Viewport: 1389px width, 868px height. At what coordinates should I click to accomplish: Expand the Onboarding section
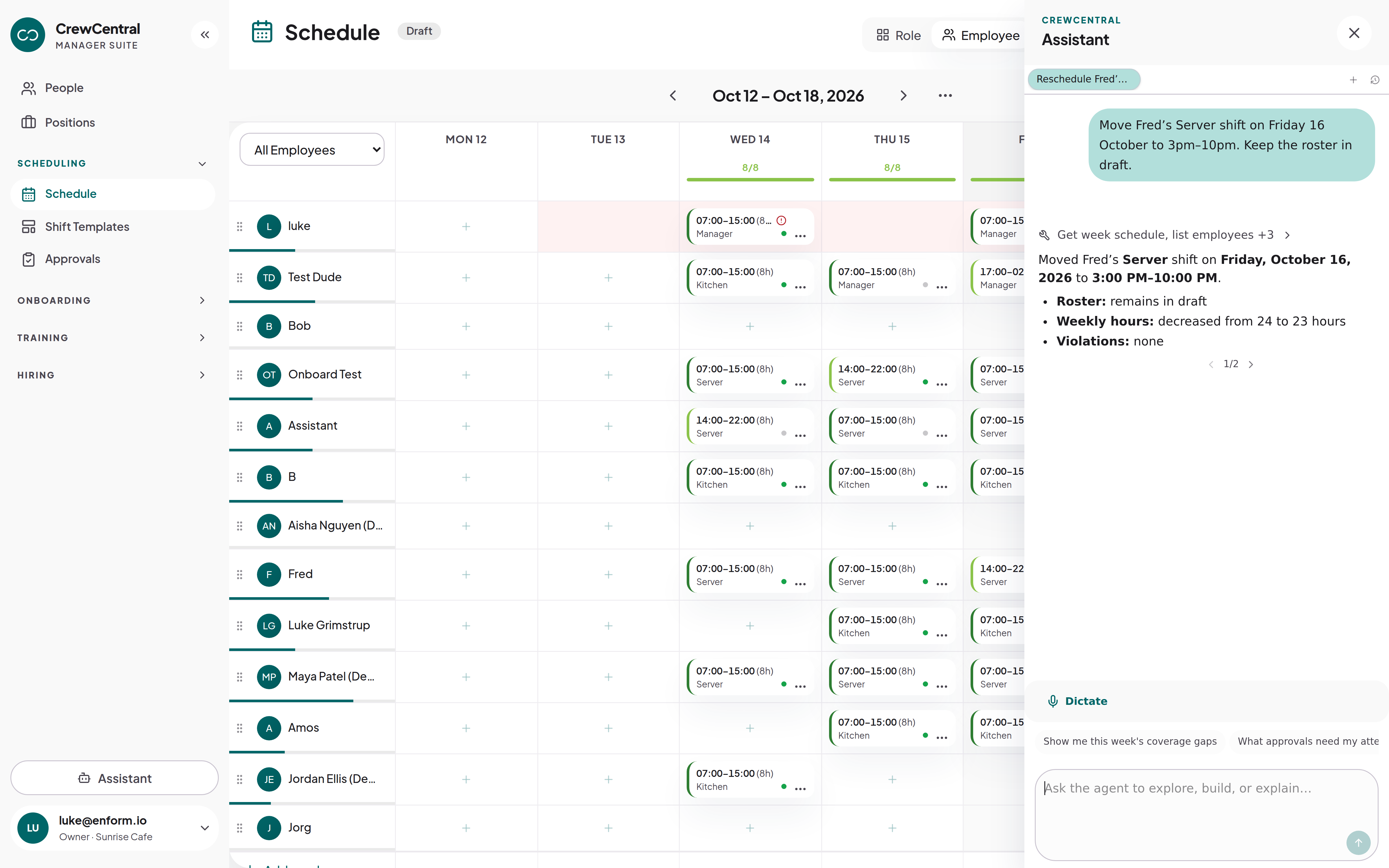pyautogui.click(x=202, y=300)
